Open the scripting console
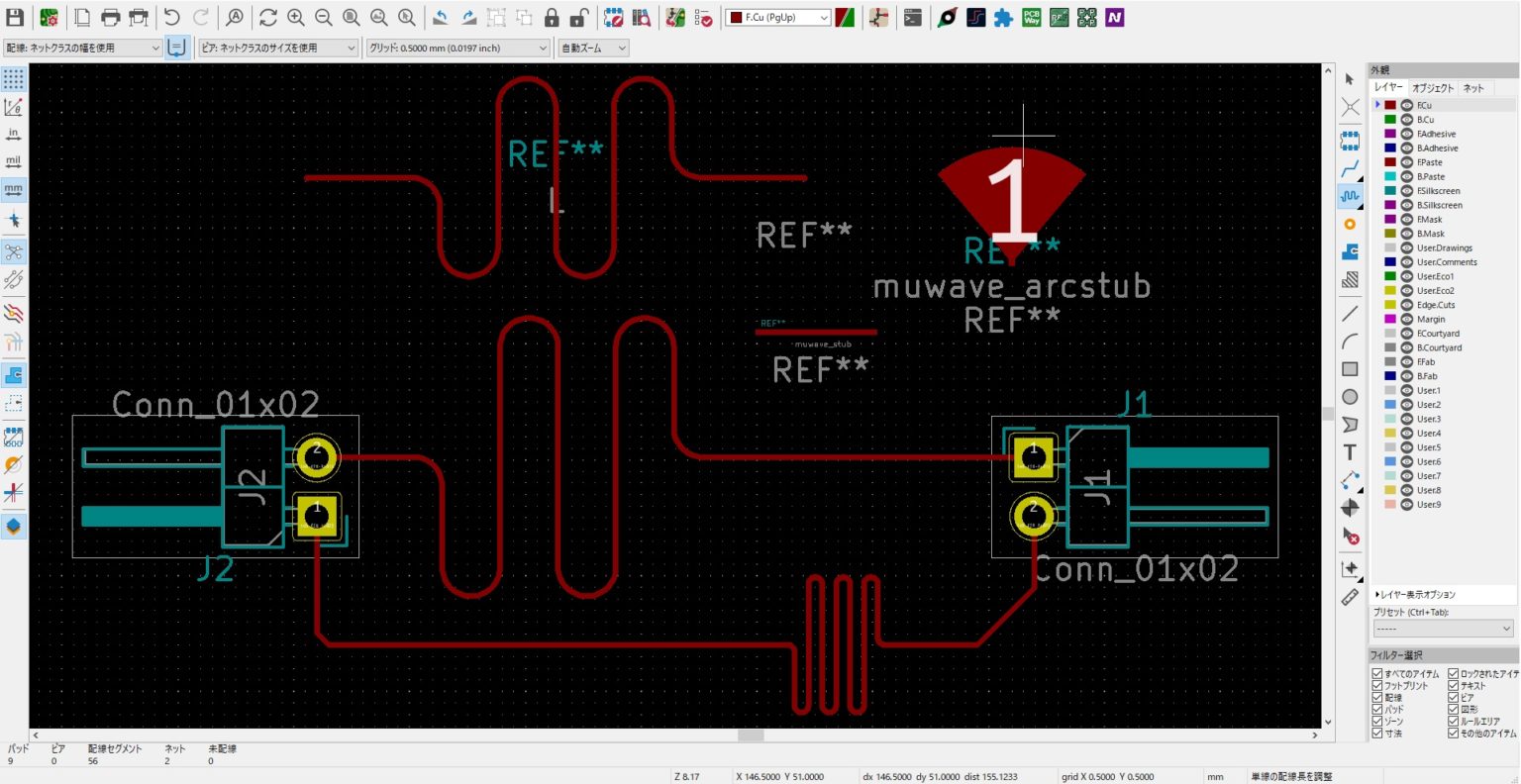1521x784 pixels. [x=913, y=18]
